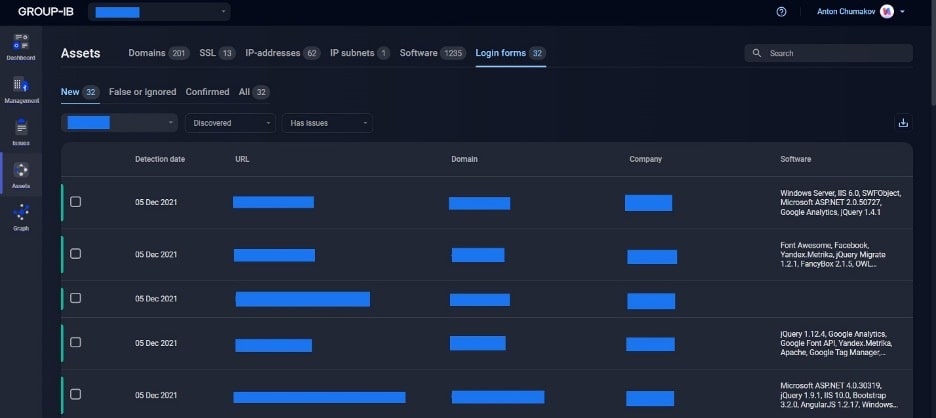Switch to the IP subnets tab

pyautogui.click(x=360, y=53)
